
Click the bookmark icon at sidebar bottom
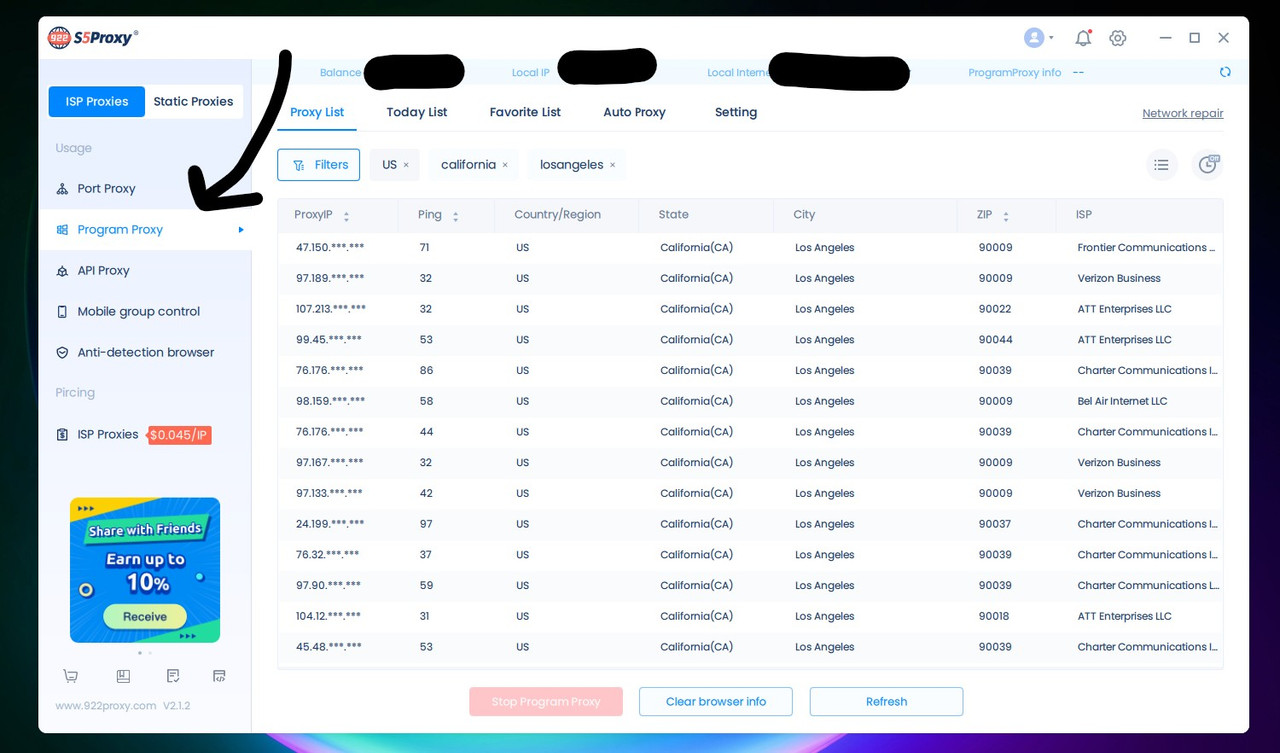[x=123, y=676]
